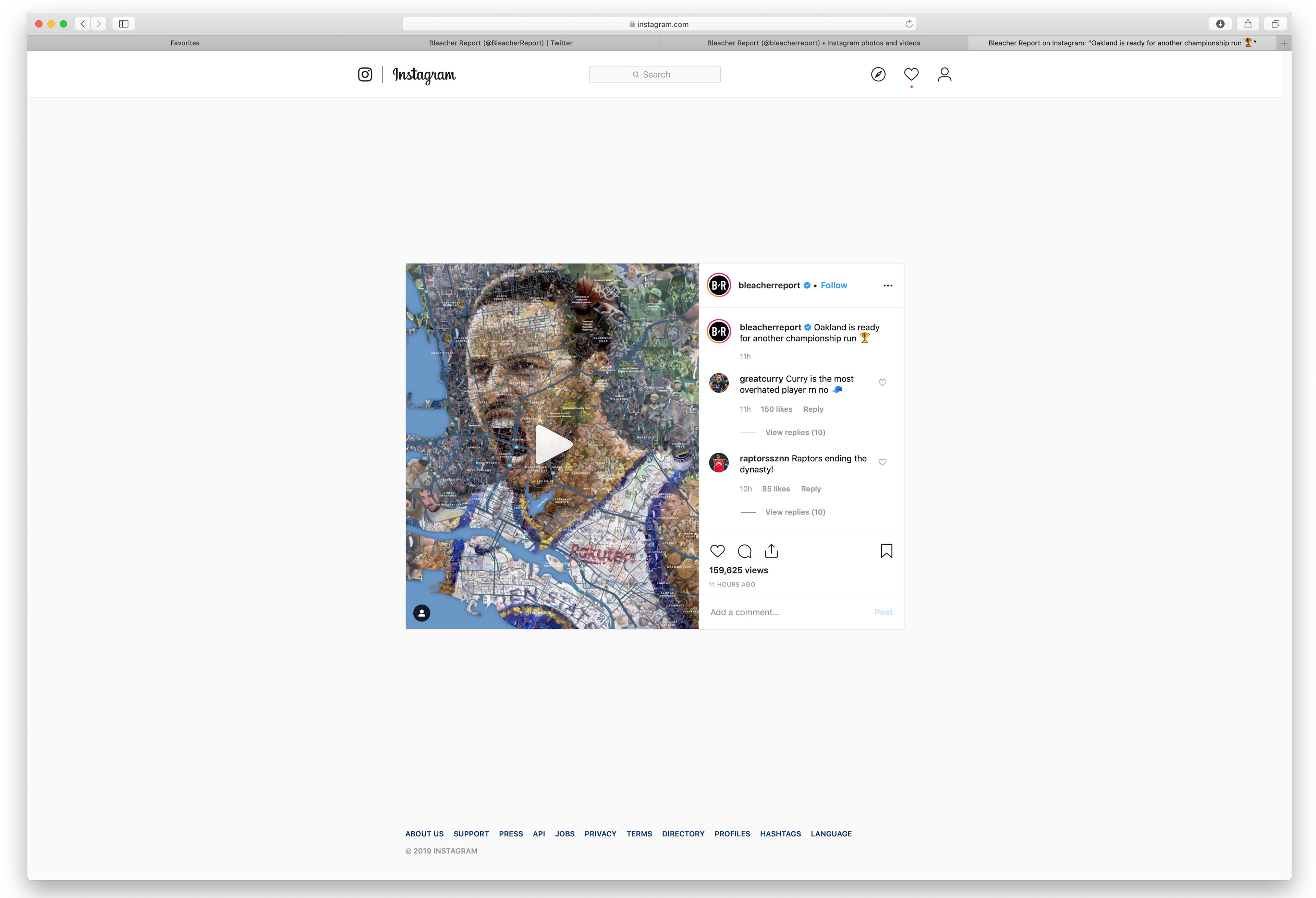The height and width of the screenshot is (898, 1316).
Task: Like raptorssznn's comment with small heart
Action: 882,463
